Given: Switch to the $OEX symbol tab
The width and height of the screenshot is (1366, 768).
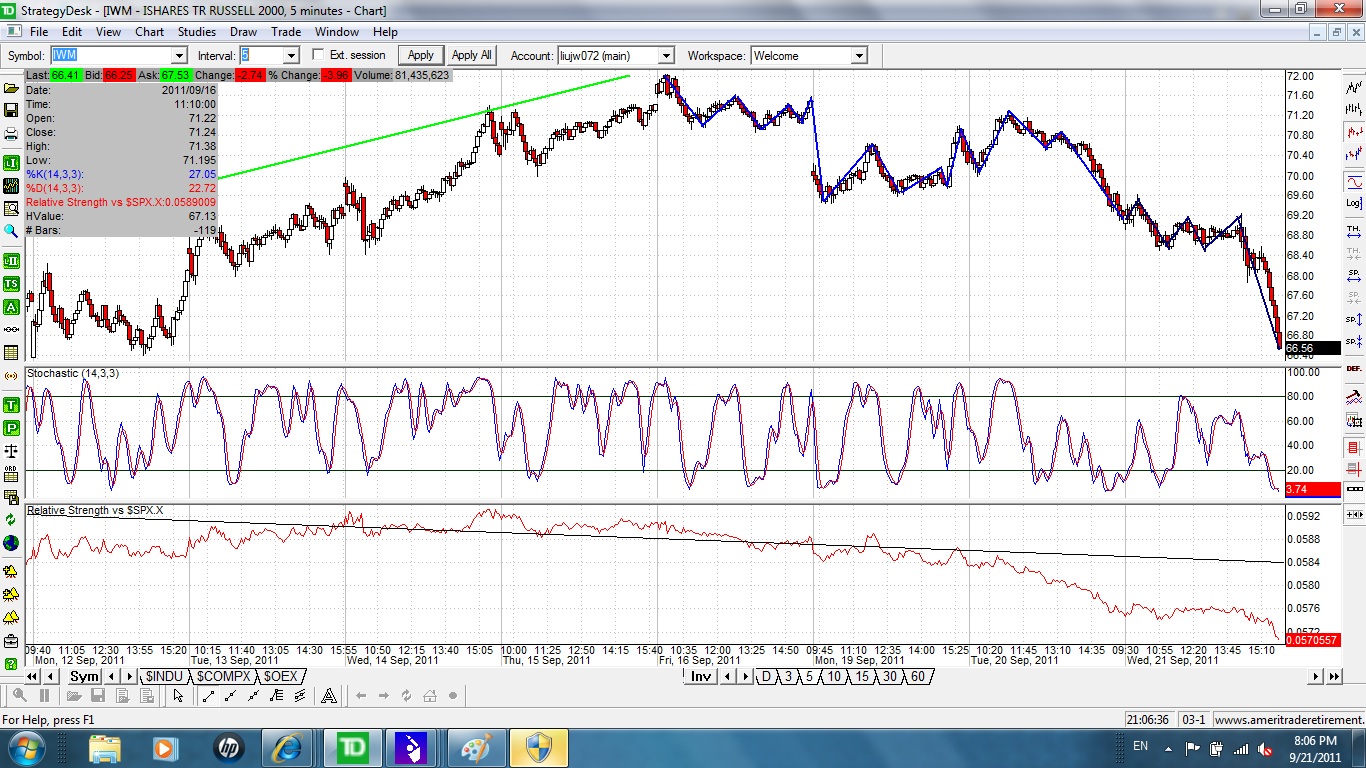Looking at the screenshot, I should point(280,677).
